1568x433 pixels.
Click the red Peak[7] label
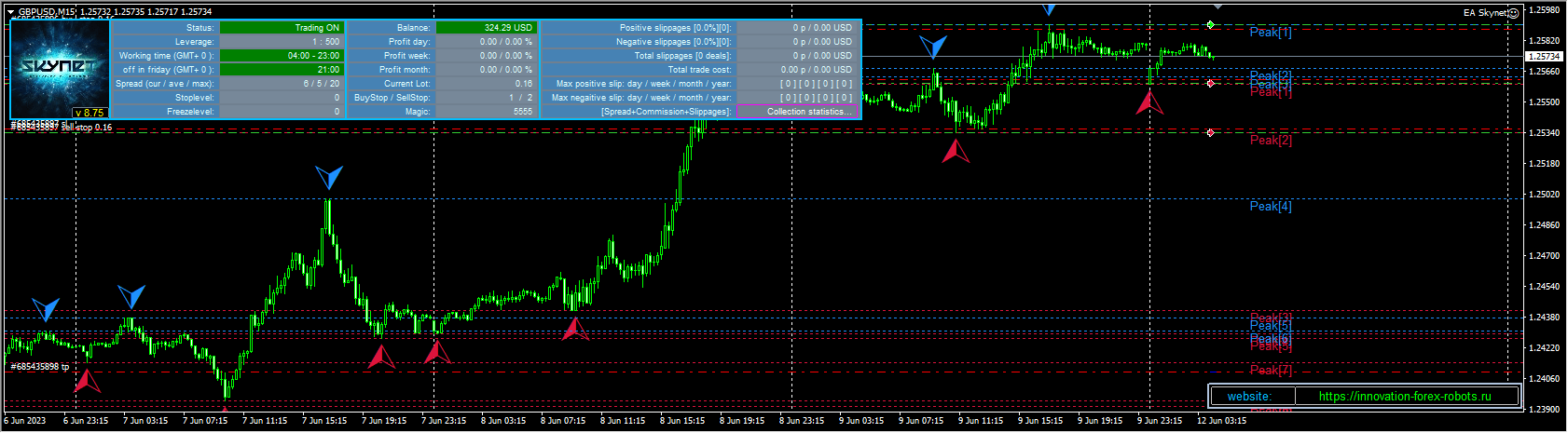coord(1271,371)
